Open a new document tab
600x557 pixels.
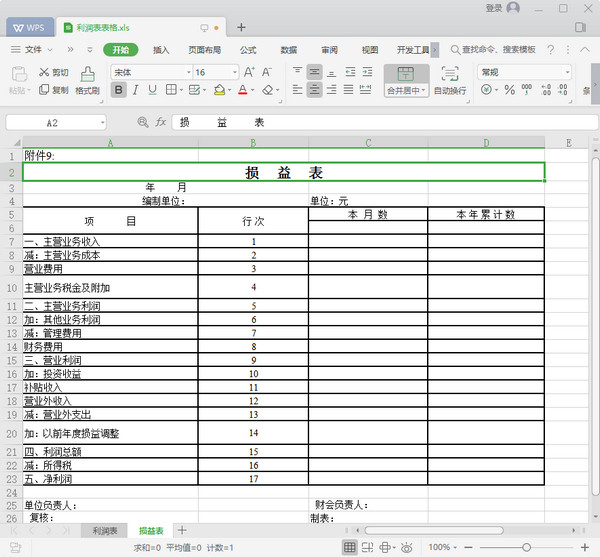pyautogui.click(x=241, y=27)
